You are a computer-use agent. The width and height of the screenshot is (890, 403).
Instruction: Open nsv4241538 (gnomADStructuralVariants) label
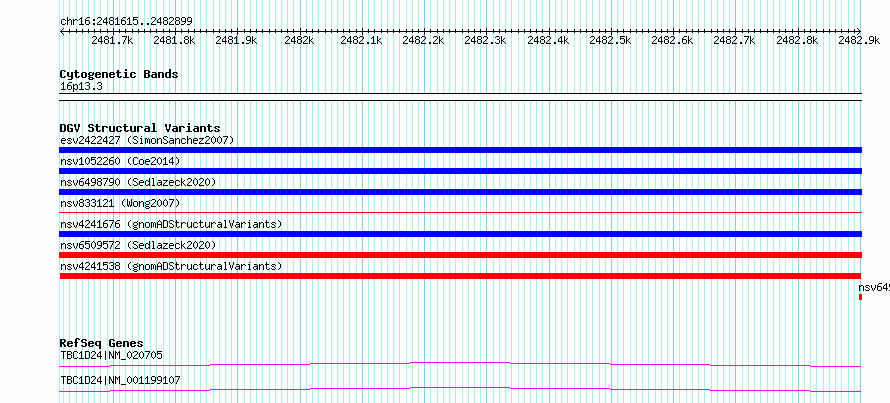coord(171,266)
